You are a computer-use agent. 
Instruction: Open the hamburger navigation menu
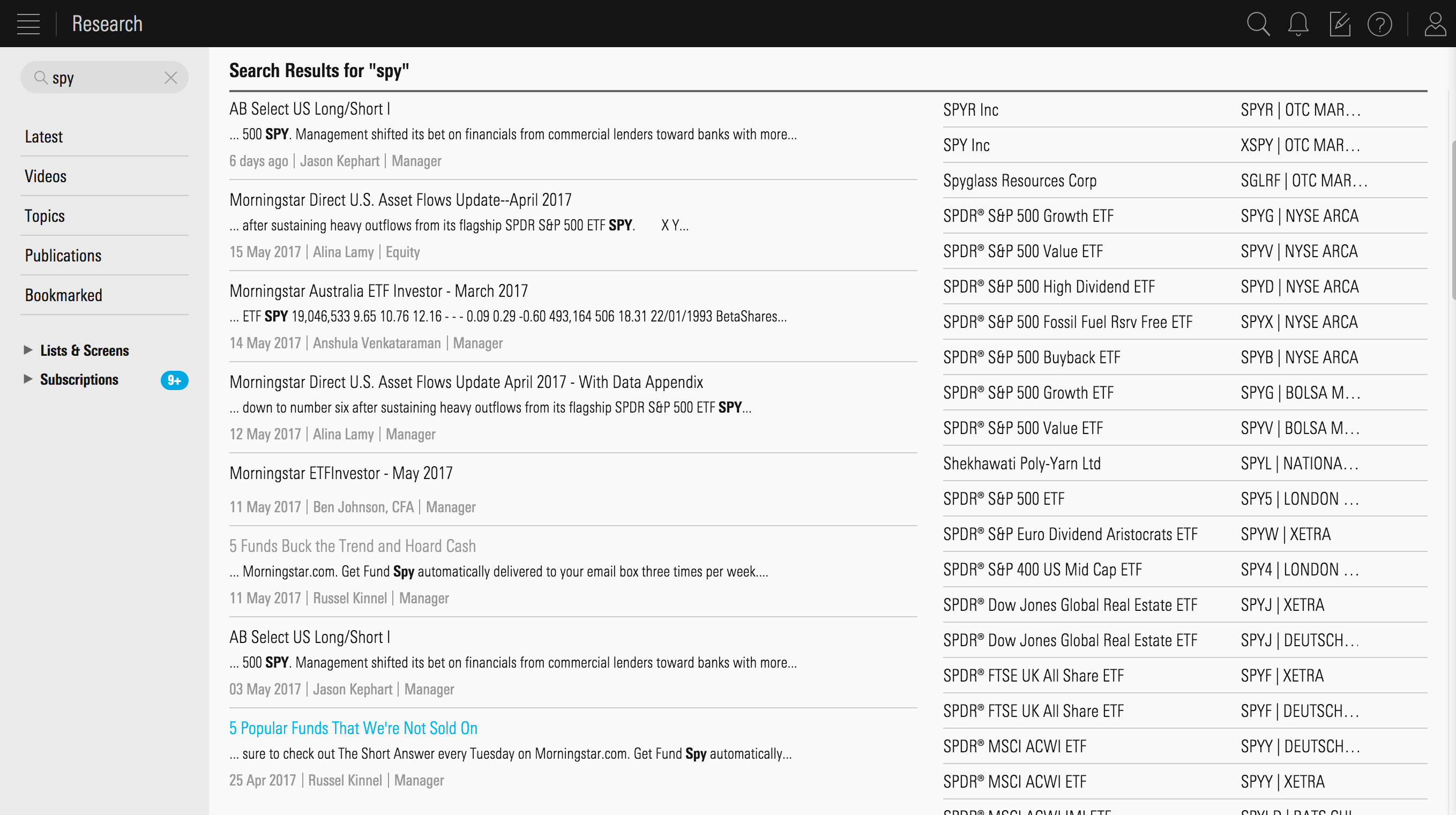point(28,24)
